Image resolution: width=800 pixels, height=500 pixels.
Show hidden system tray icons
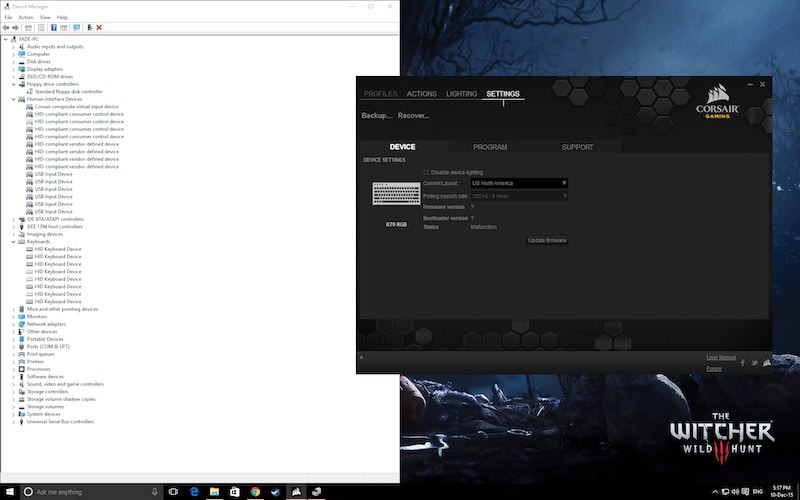point(715,492)
